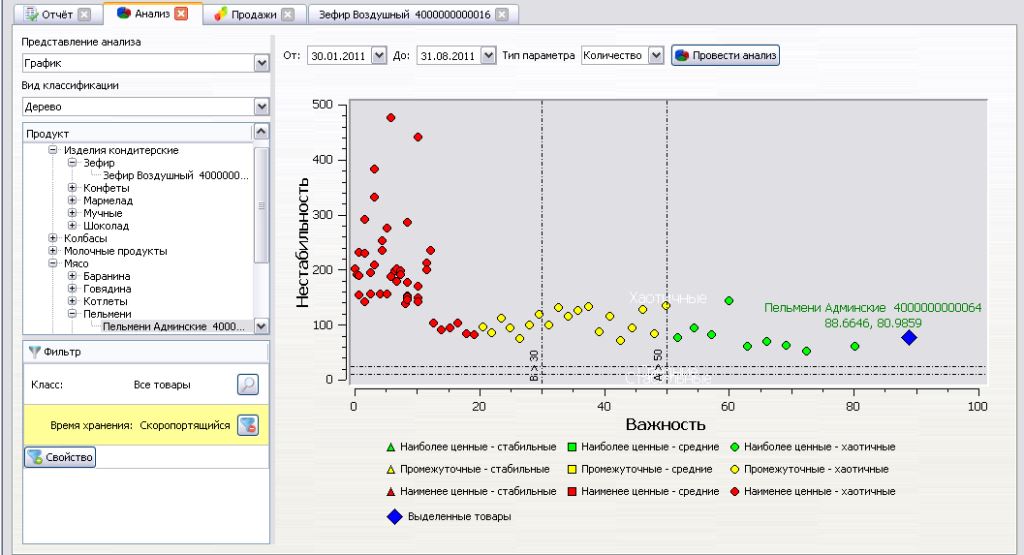Click the Все товары class value
The image size is (1024, 555).
pos(162,385)
